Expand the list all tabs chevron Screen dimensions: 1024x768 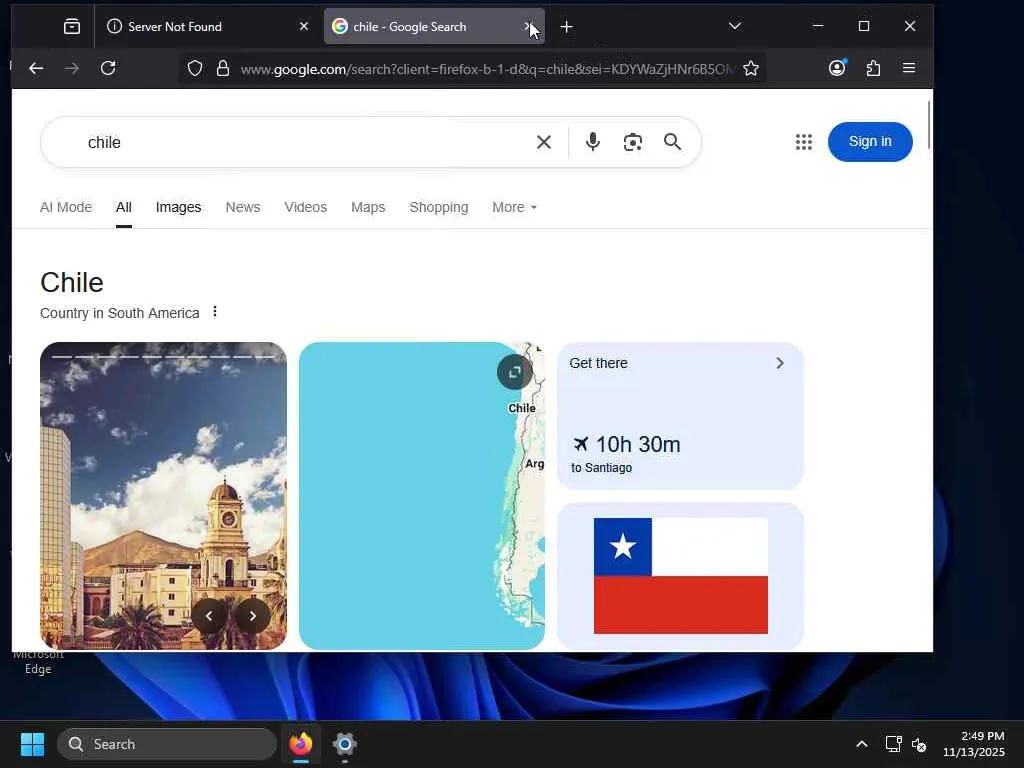coord(735,26)
